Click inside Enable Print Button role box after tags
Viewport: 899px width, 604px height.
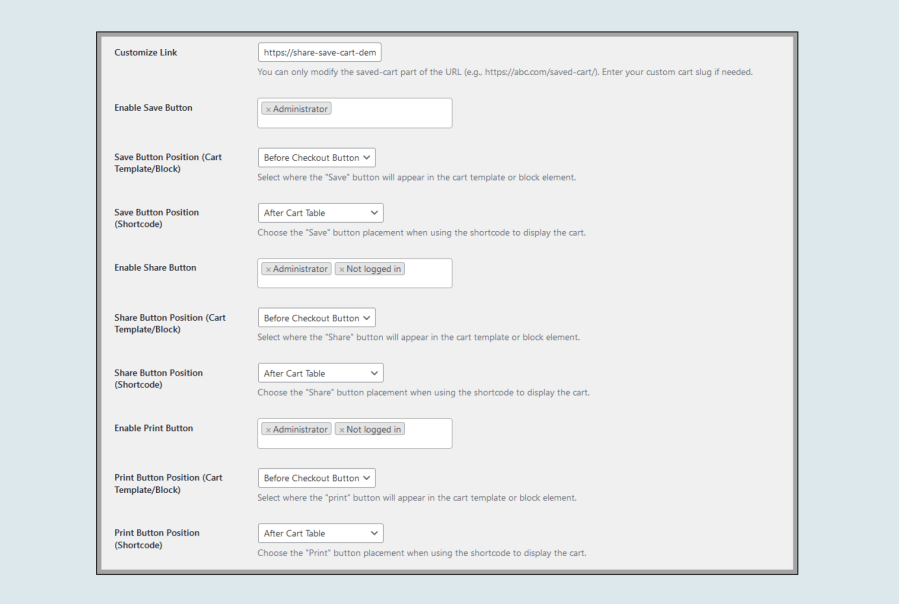pos(429,434)
